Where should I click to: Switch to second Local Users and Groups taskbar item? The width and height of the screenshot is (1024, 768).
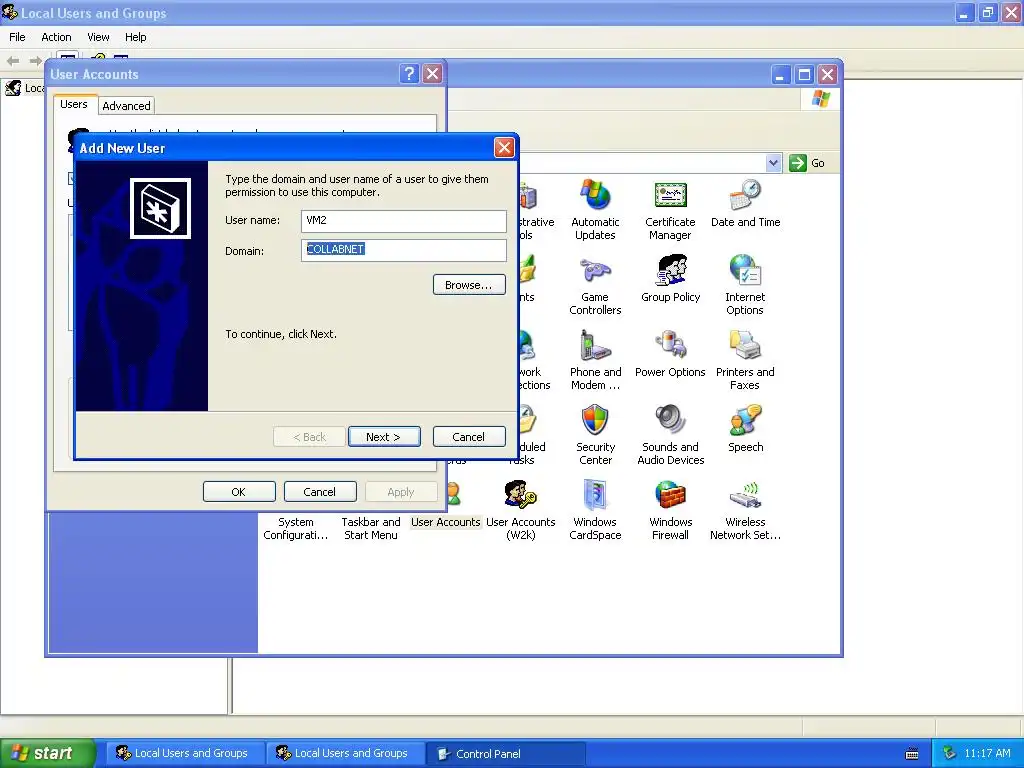(x=343, y=754)
